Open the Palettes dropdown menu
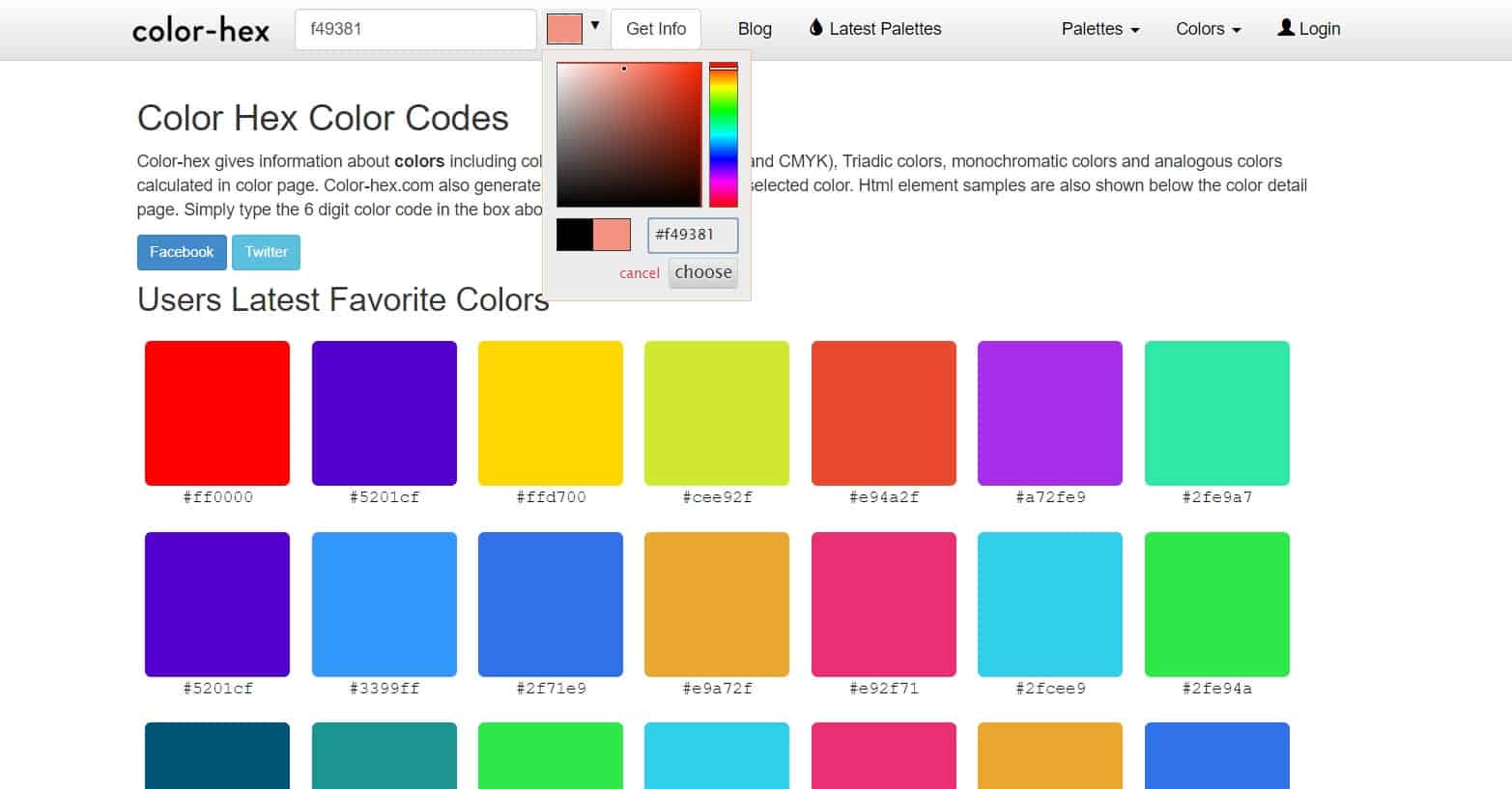This screenshot has width=1512, height=789. (1100, 29)
